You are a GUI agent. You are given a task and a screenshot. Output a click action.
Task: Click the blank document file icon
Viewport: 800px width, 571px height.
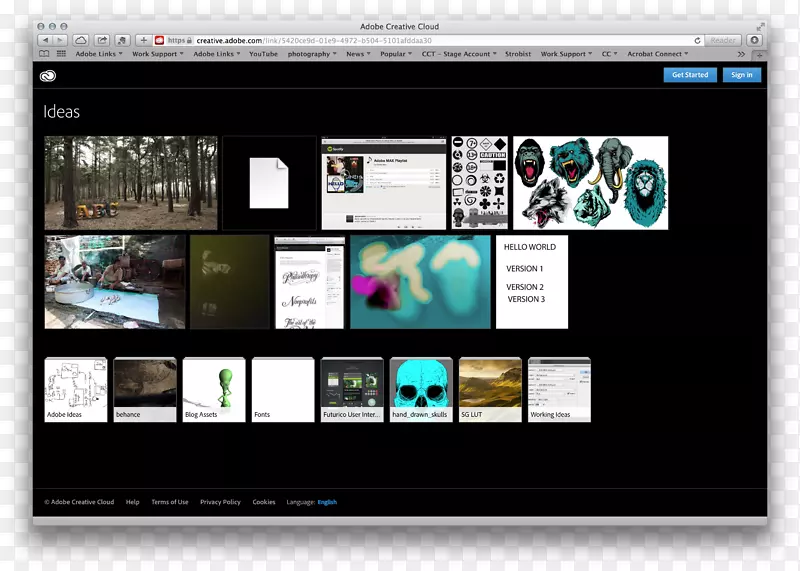pyautogui.click(x=268, y=183)
